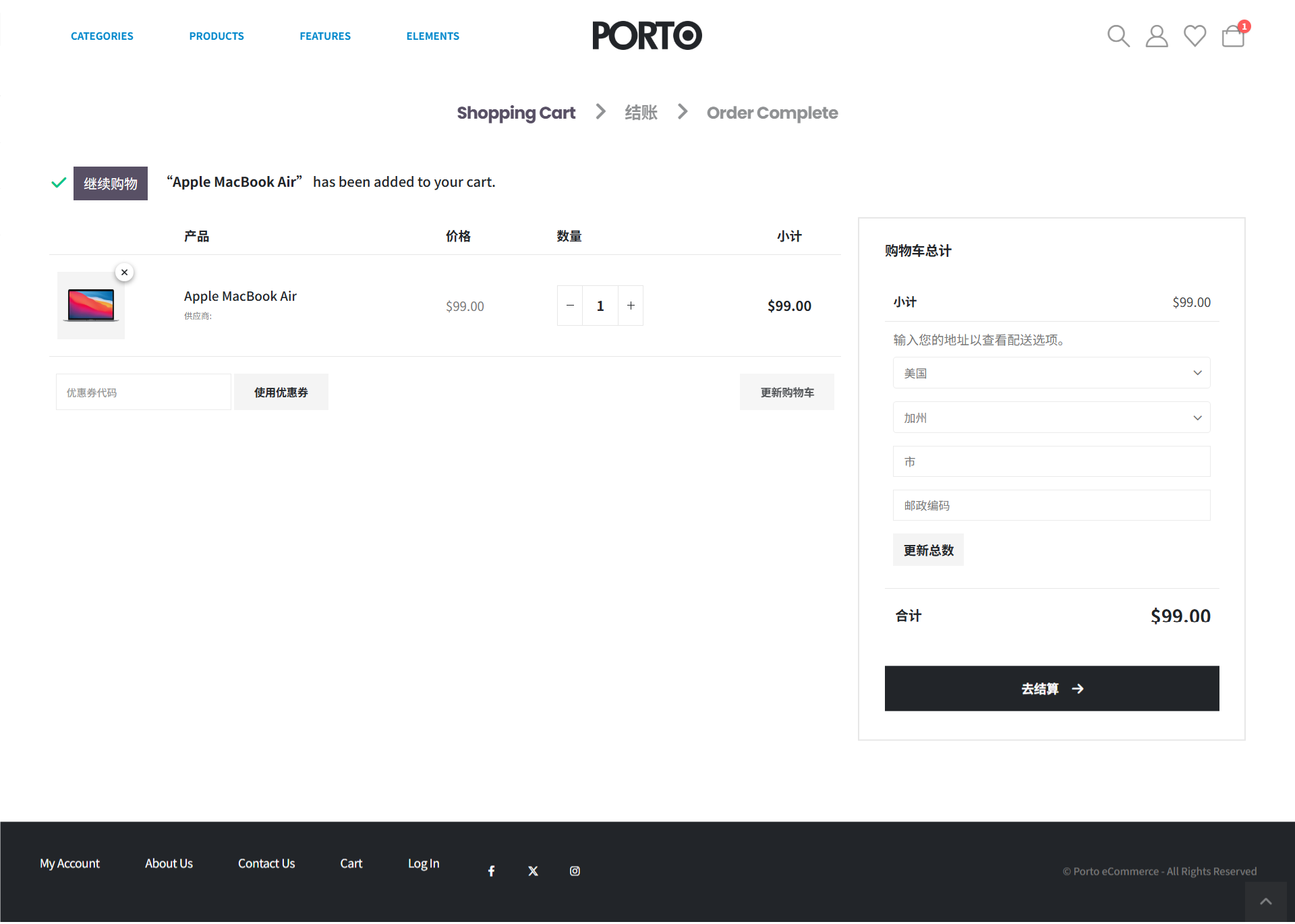Viewport: 1295px width, 924px height.
Task: Open the wishlist heart icon
Action: (1195, 36)
